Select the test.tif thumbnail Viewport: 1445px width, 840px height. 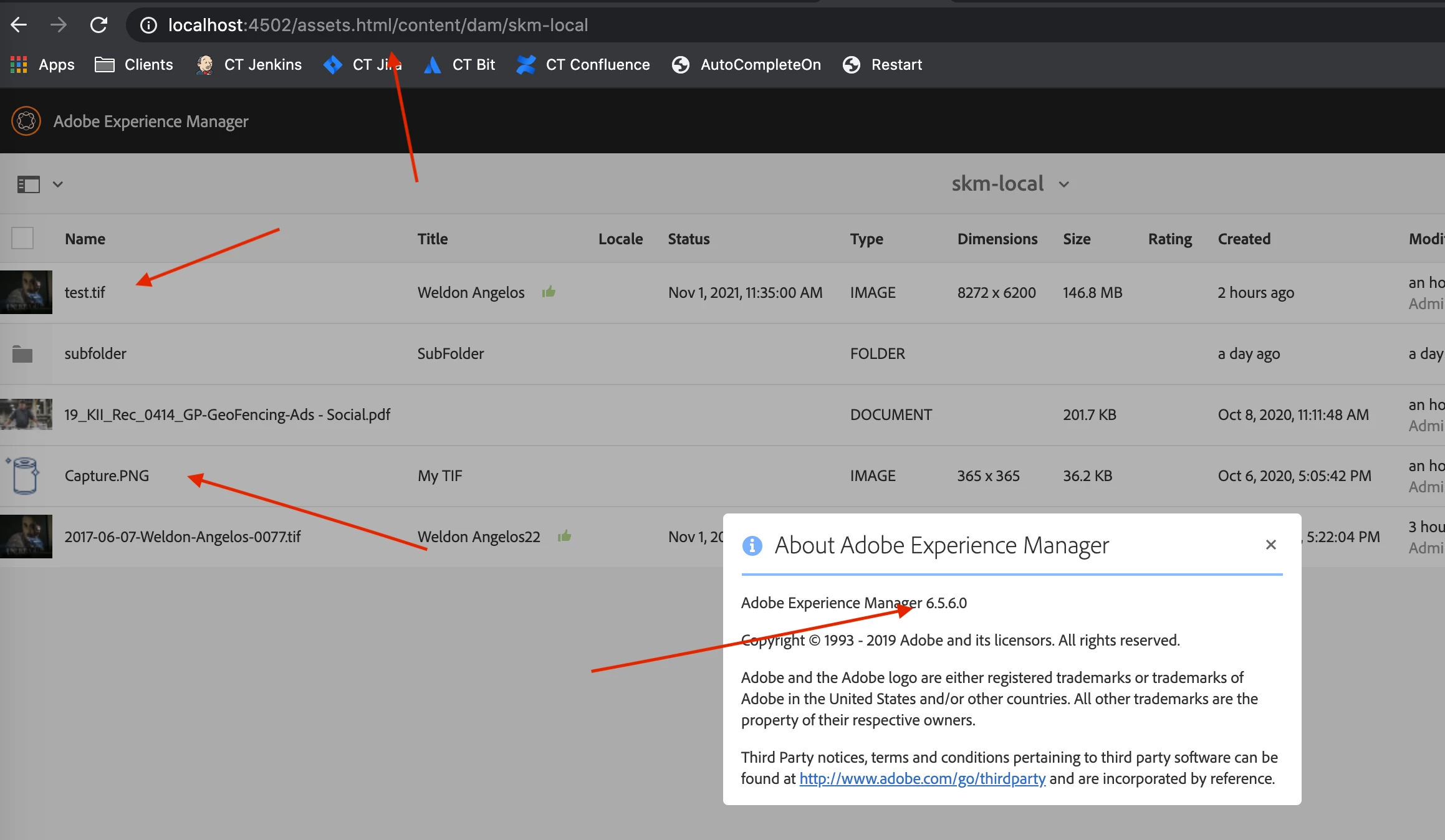(x=26, y=292)
